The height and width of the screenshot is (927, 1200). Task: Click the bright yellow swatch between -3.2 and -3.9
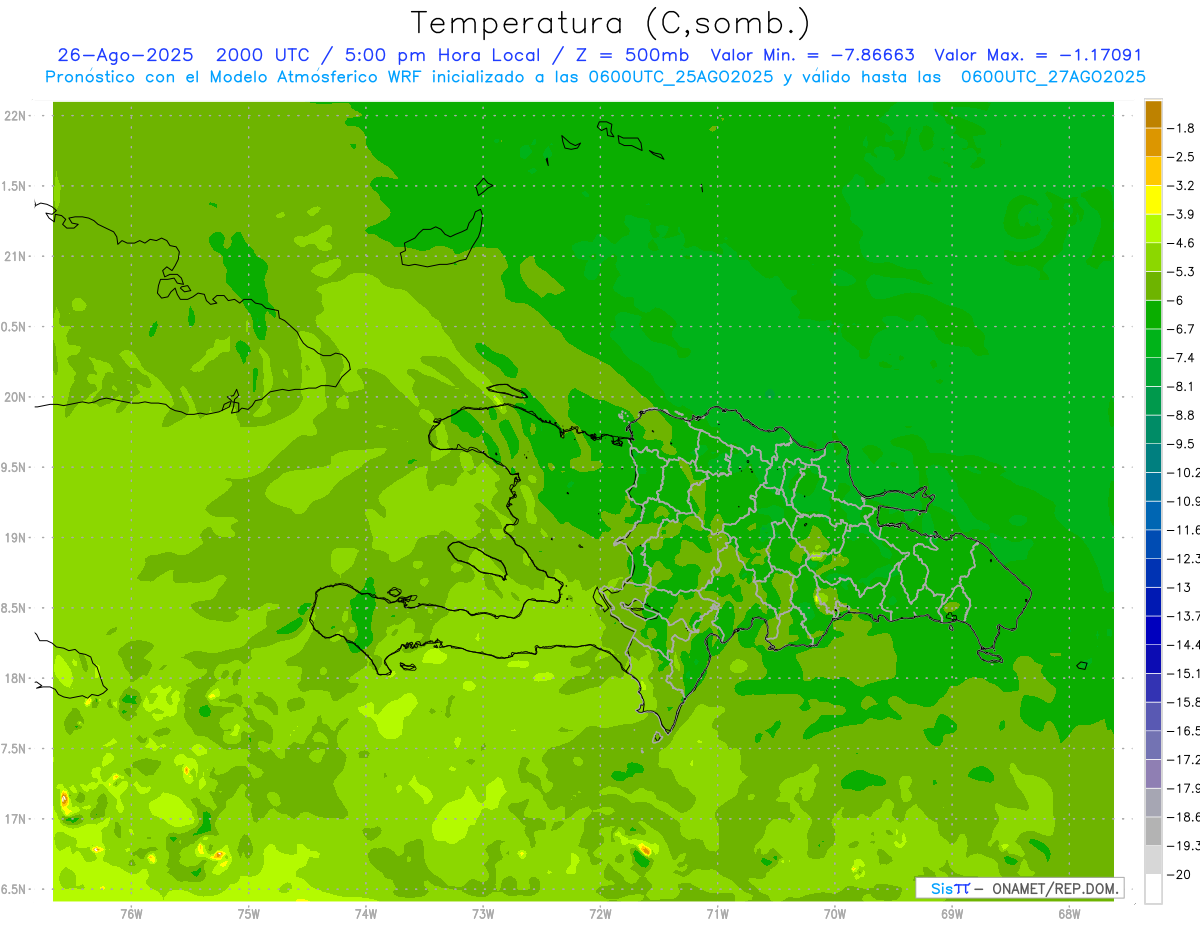(x=1153, y=200)
